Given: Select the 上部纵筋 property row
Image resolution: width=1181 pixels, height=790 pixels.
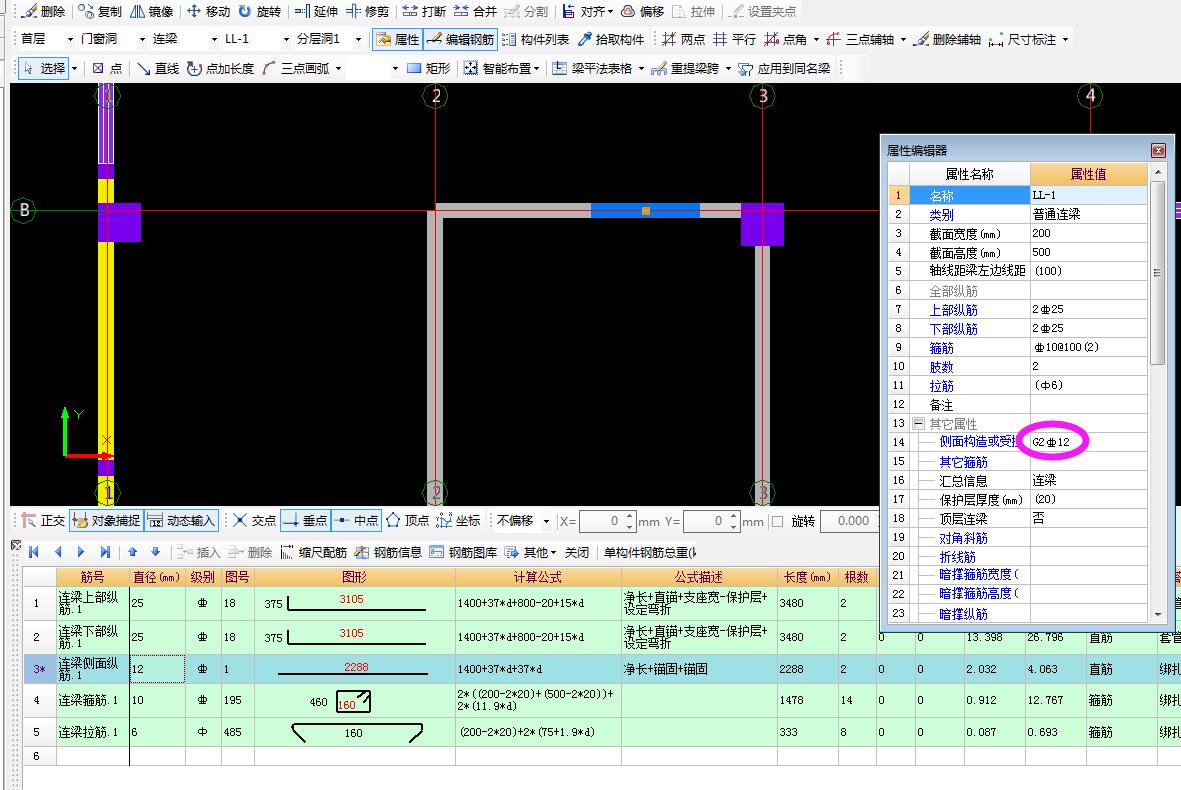Looking at the screenshot, I should (x=1018, y=310).
